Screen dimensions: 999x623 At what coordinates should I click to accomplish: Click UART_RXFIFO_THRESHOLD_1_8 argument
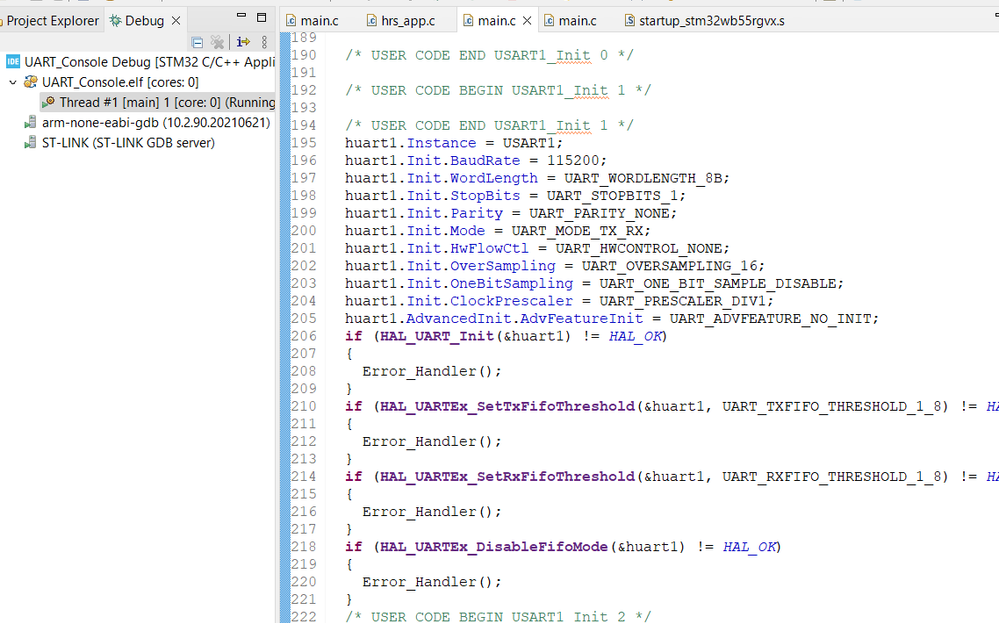[831, 476]
